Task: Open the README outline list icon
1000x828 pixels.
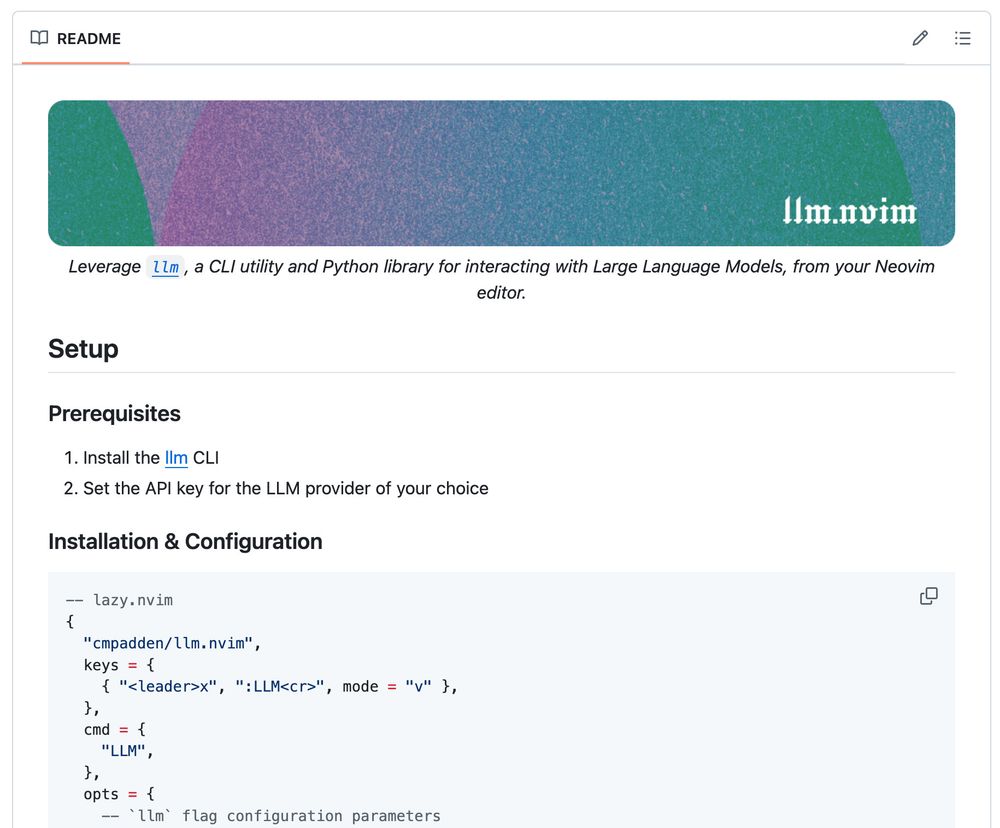Action: (x=962, y=38)
